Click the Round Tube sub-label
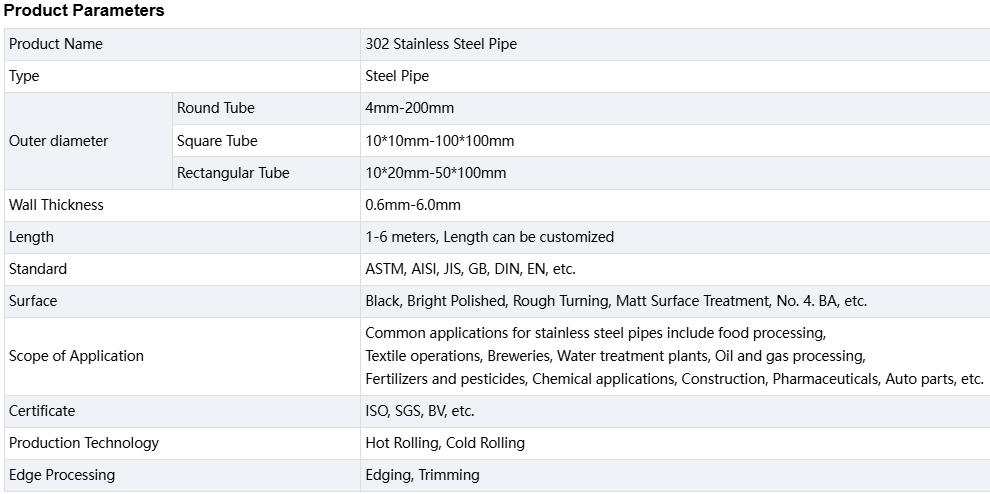Viewport: 990px width, 494px height. [215, 108]
